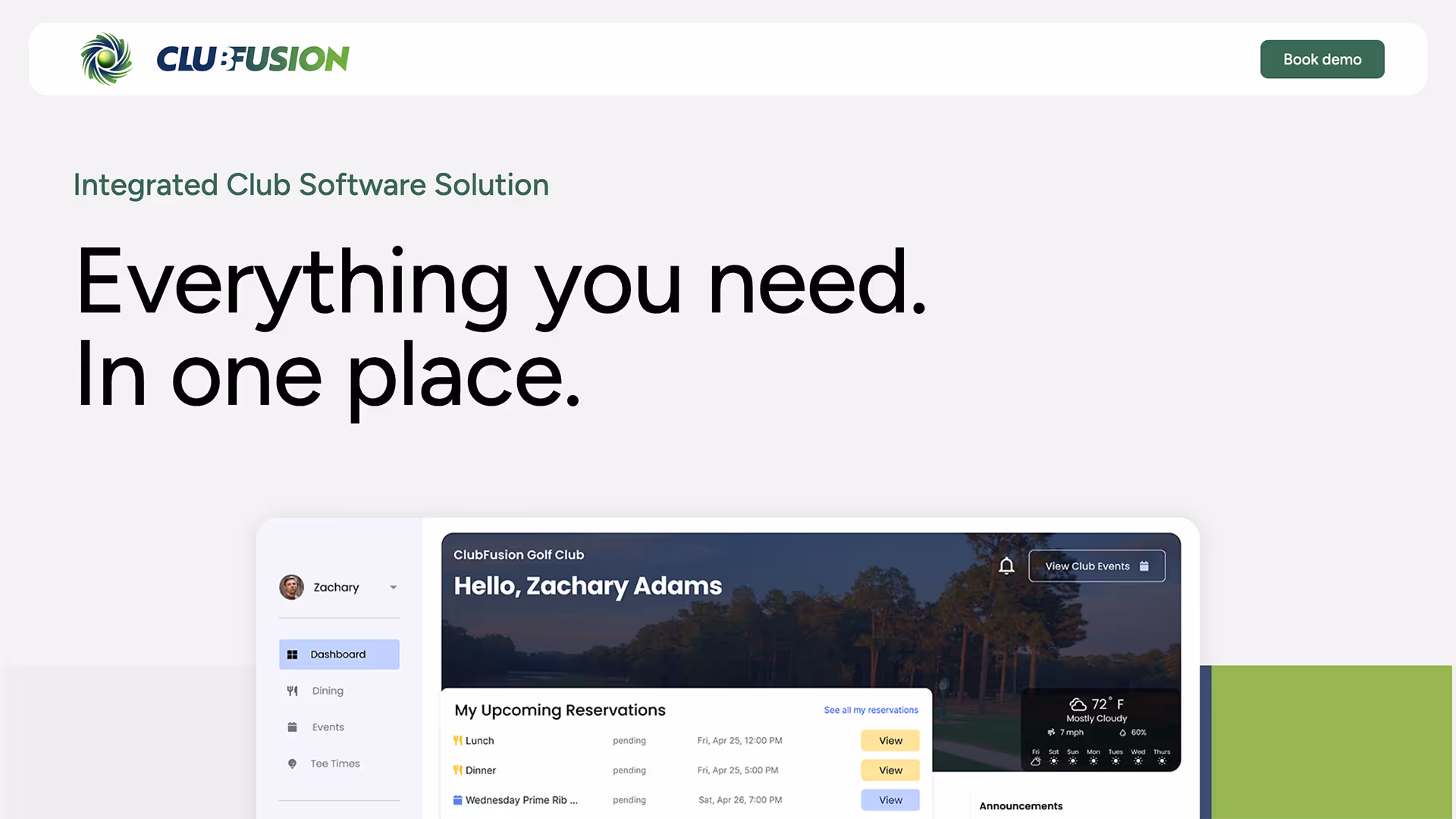
Task: Open See all my reservations link
Action: coord(871,711)
